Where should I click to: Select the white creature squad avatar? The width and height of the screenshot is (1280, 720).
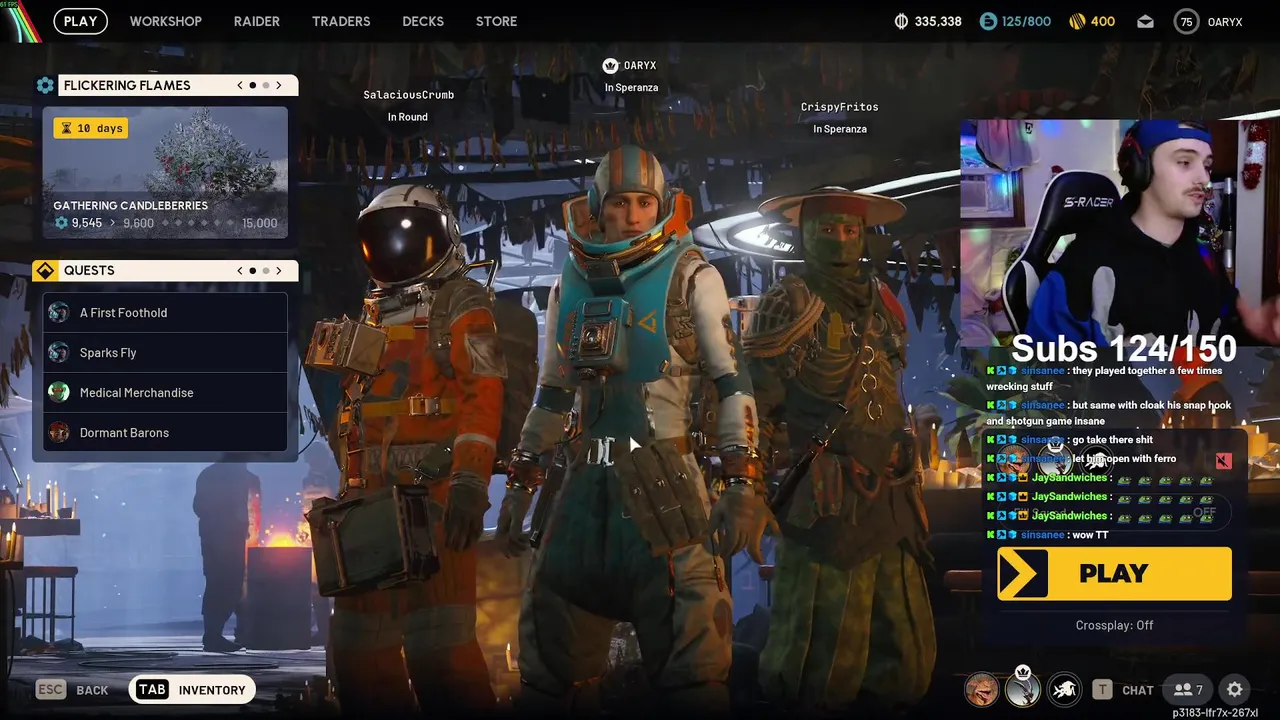pyautogui.click(x=1064, y=689)
